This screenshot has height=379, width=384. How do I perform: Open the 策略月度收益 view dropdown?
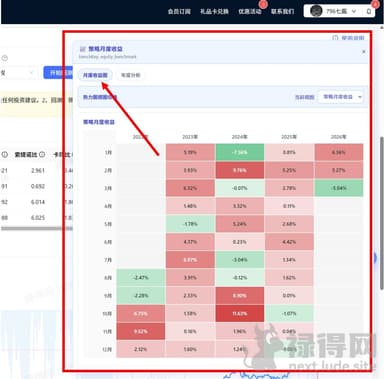340,97
